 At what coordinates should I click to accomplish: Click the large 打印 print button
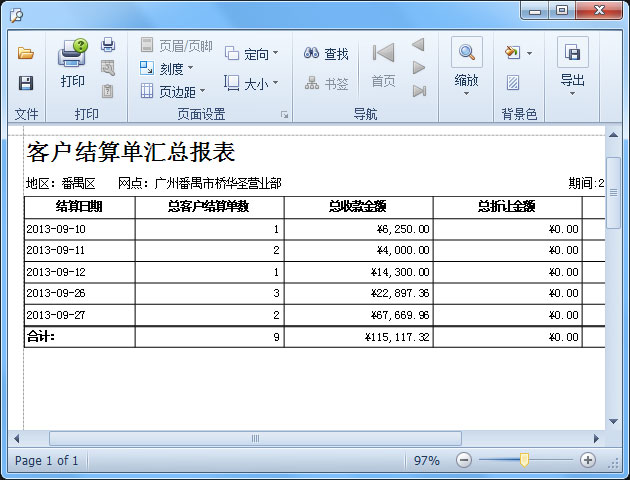(x=73, y=63)
